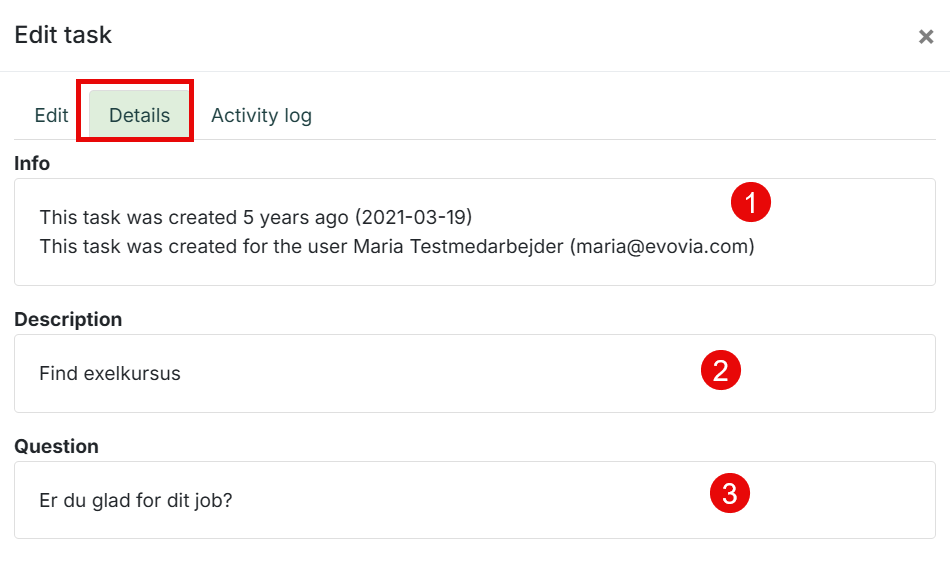The height and width of the screenshot is (573, 950).
Task: Click the Question section heading
Action: (56, 446)
